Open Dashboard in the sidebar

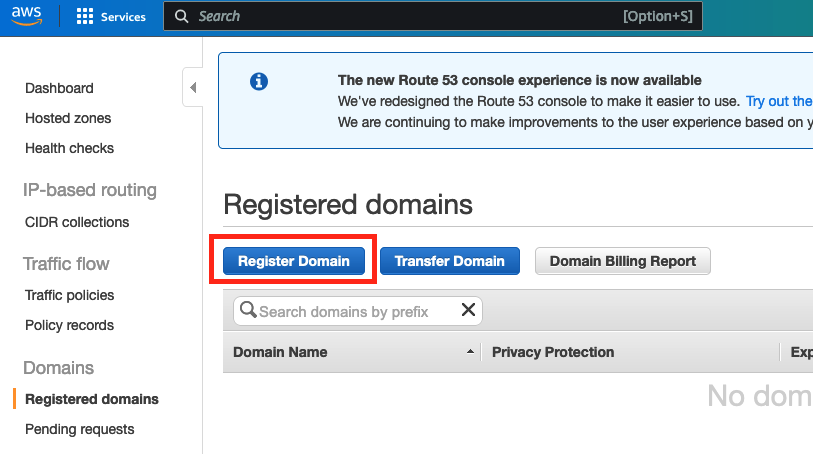click(59, 88)
